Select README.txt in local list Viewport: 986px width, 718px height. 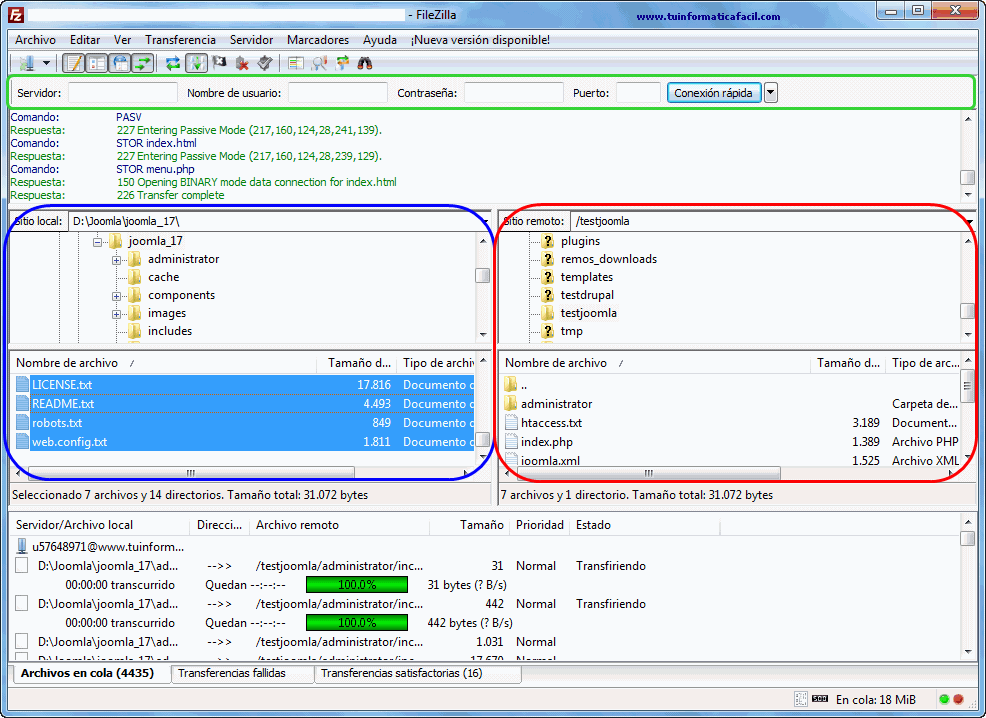[x=244, y=404]
